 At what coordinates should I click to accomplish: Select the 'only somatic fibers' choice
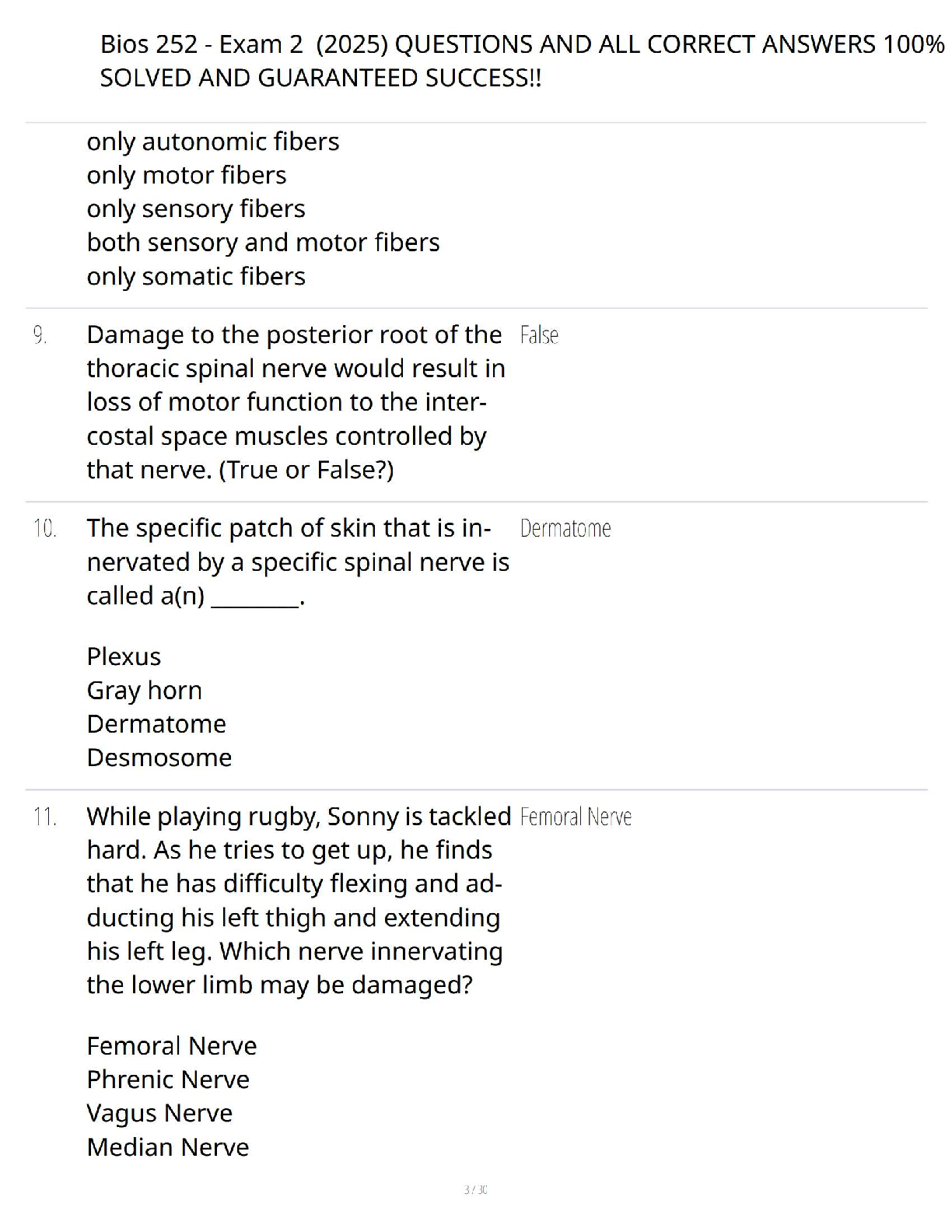pyautogui.click(x=196, y=276)
